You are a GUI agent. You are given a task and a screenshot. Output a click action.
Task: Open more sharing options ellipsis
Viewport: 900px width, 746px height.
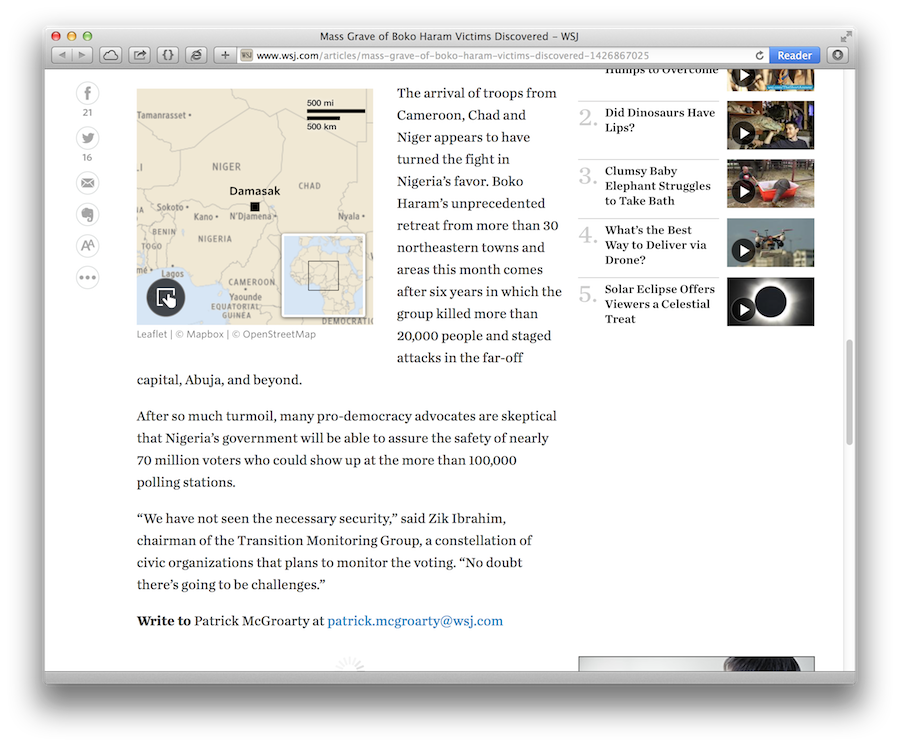click(87, 277)
